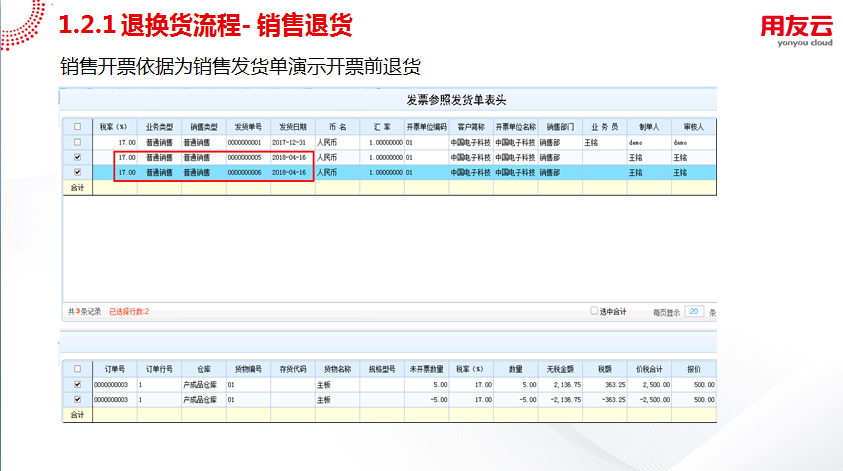This screenshot has height=471, width=843.
Task: Click the 未开票数量 column header
Action: [x=426, y=368]
